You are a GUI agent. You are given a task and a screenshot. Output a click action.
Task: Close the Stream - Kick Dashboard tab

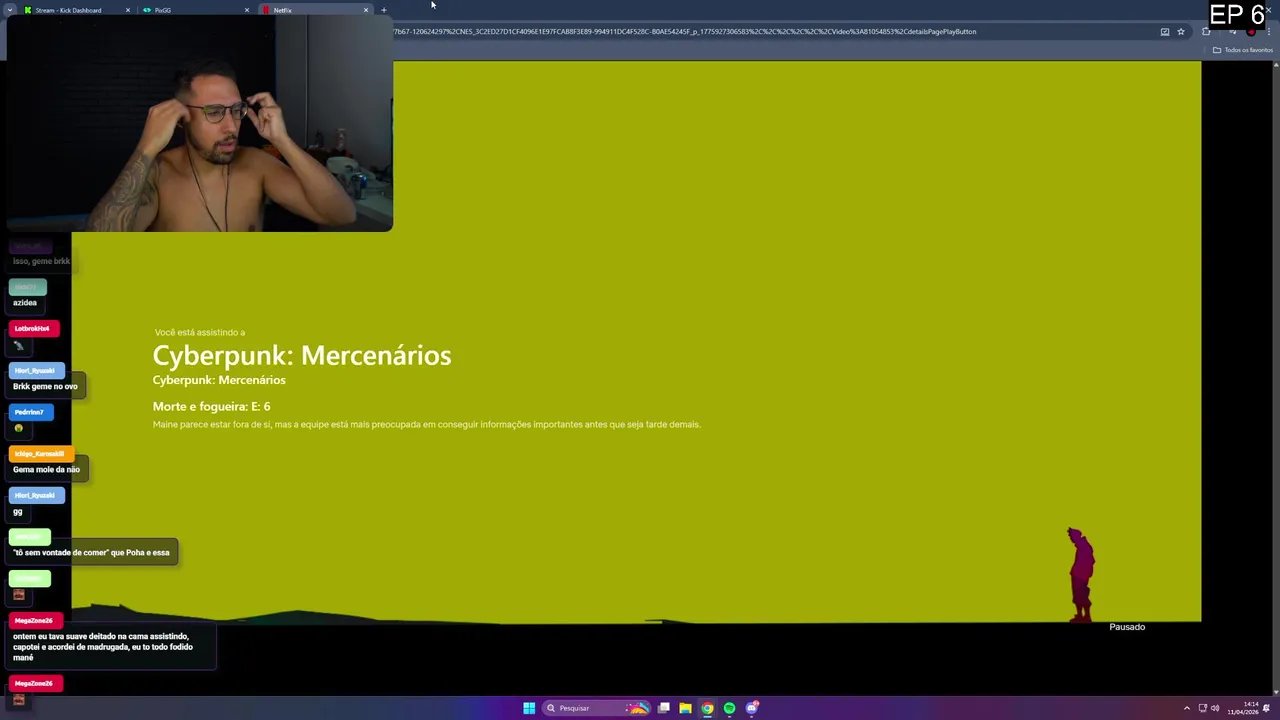point(128,10)
